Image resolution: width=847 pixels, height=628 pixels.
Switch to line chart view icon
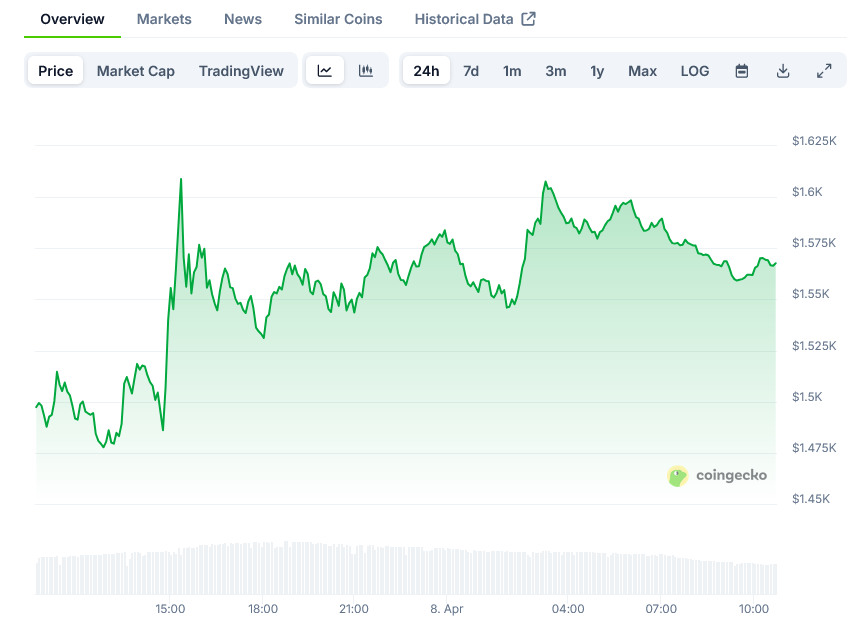(x=325, y=71)
